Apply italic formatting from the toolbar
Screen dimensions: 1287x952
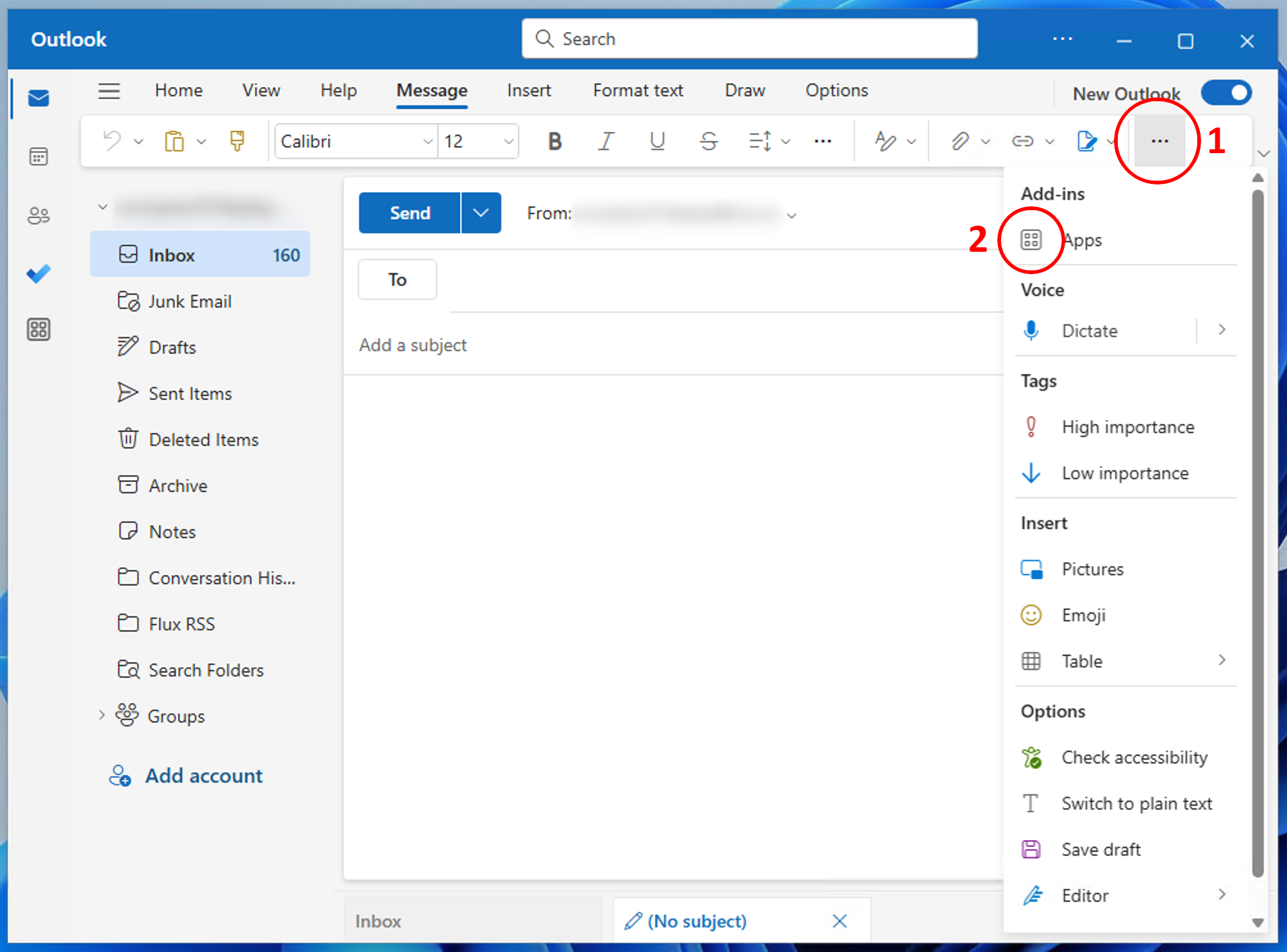tap(606, 141)
